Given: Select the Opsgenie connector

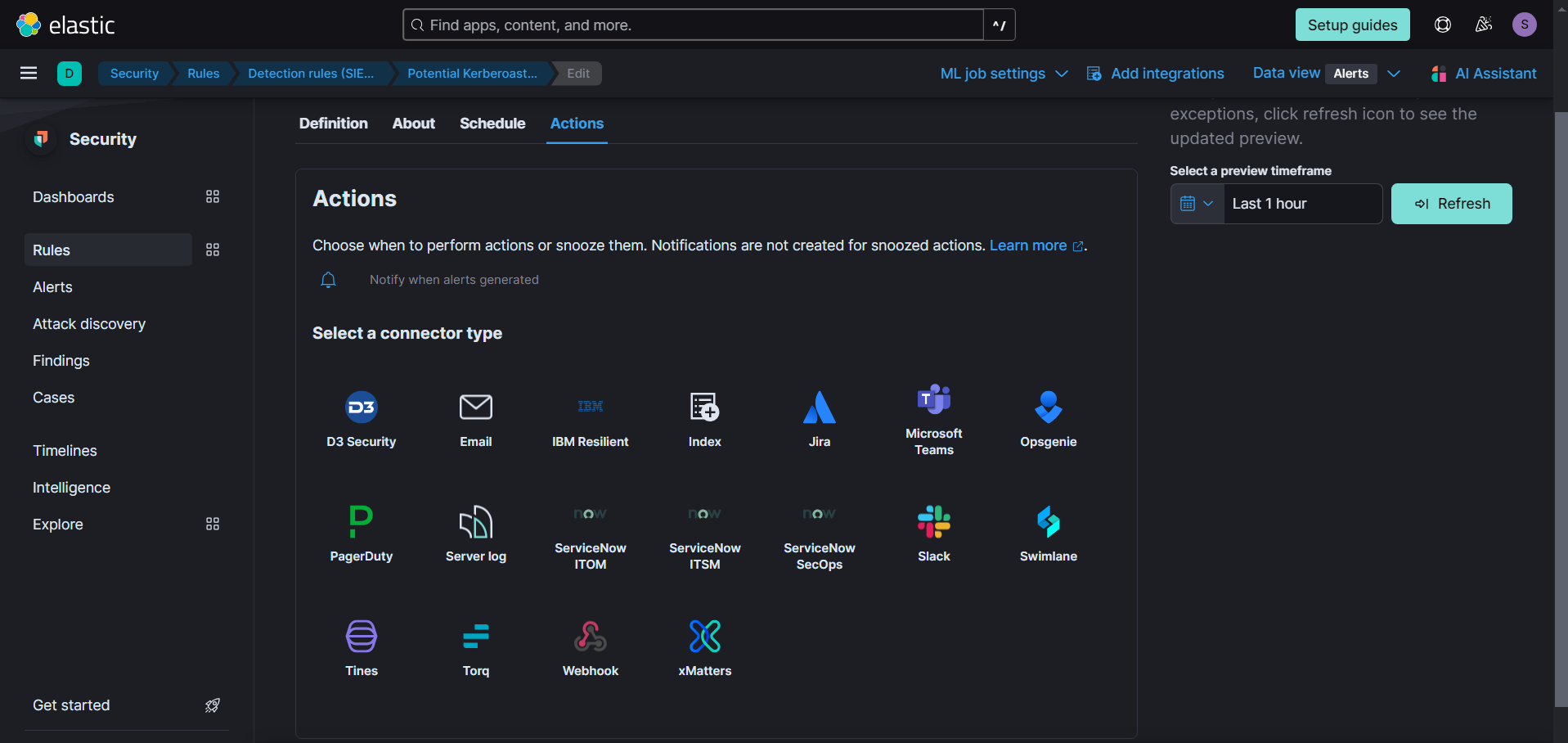Looking at the screenshot, I should click(x=1049, y=419).
